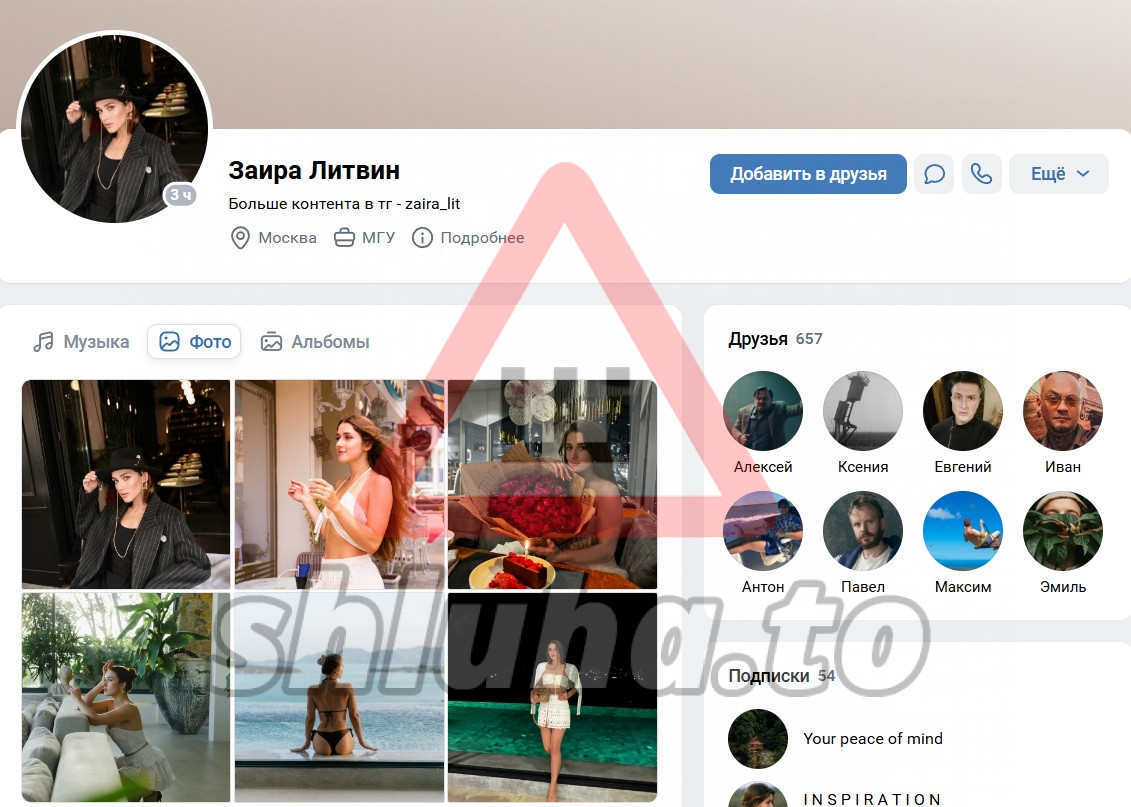The width and height of the screenshot is (1131, 807).
Task: Click the location pin icon next to Москва
Action: coord(240,238)
